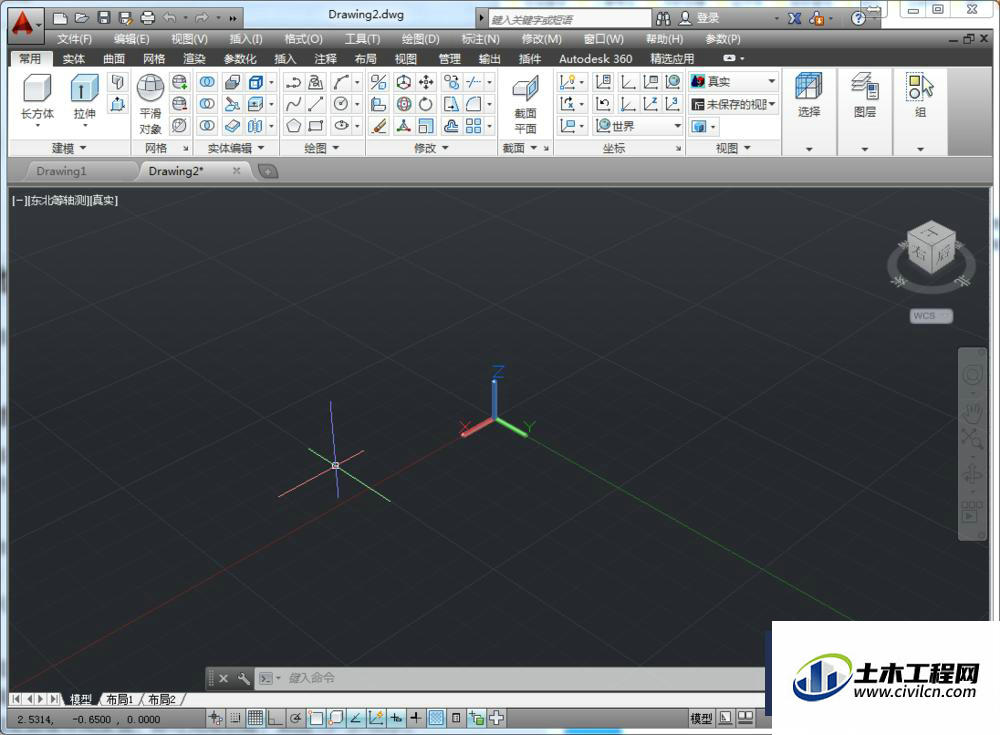This screenshot has width=1000, height=735.
Task: Open the 绘图(D) menu in the menu bar
Action: pyautogui.click(x=420, y=39)
